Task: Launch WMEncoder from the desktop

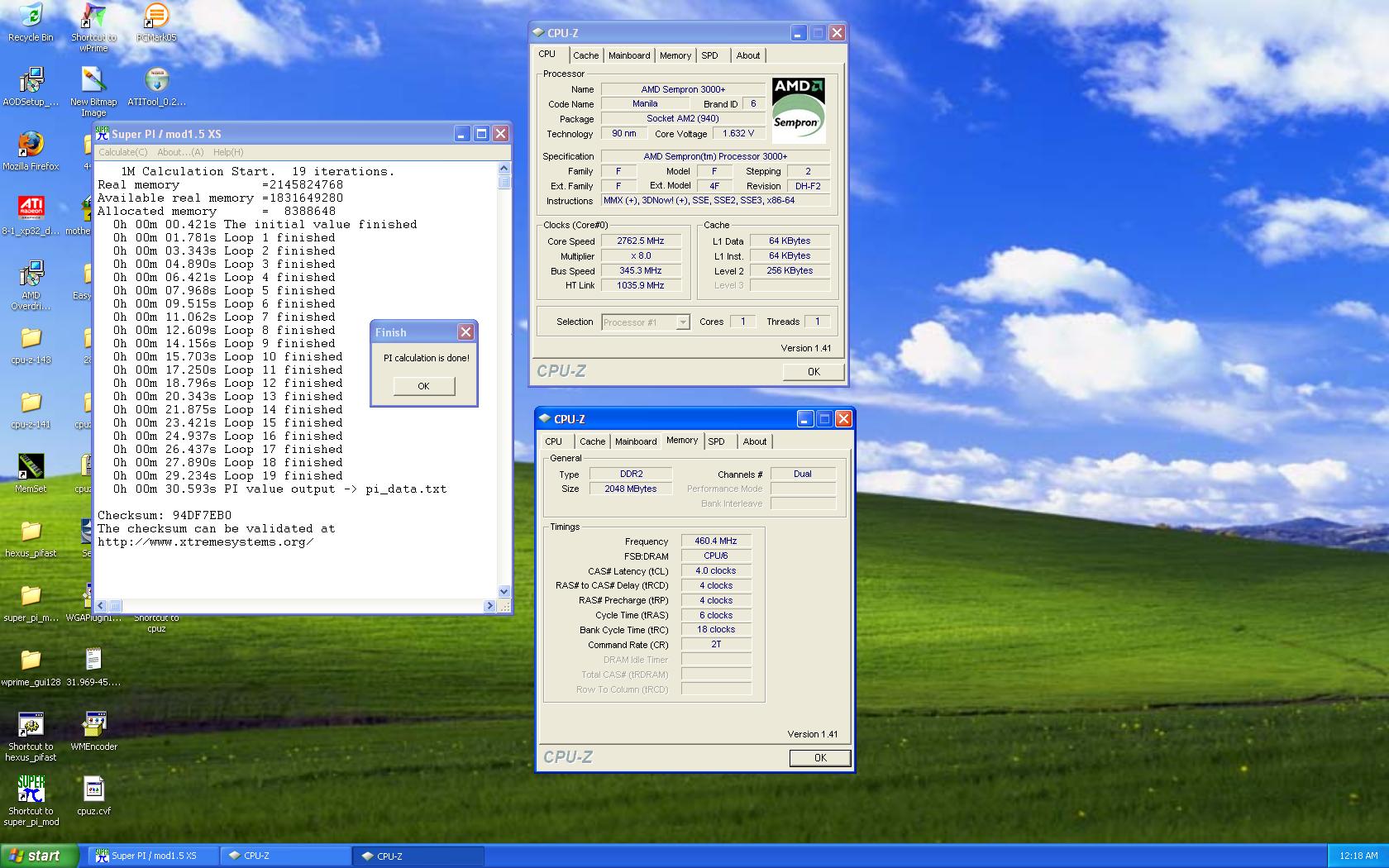Action: (93, 732)
